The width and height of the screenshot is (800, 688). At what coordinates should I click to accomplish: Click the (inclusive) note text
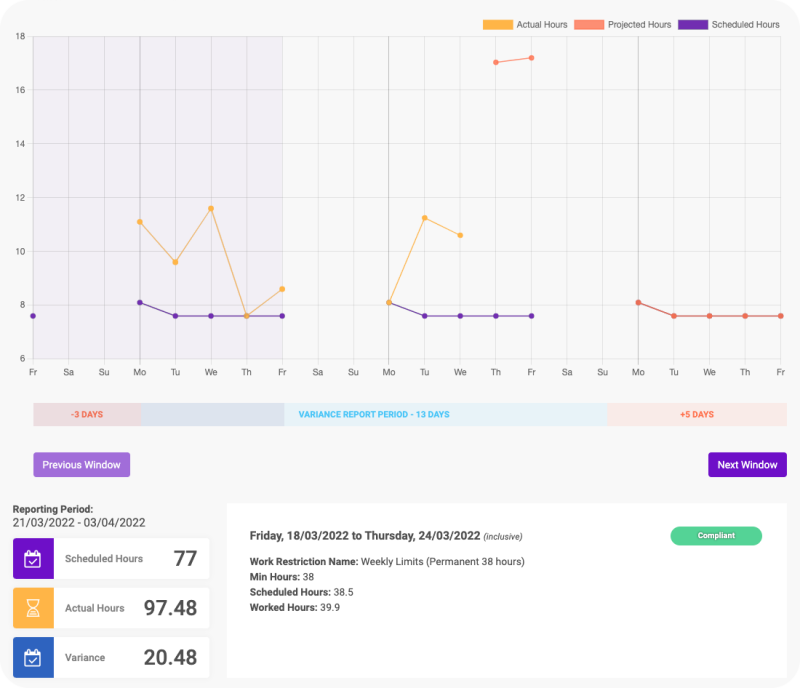503,536
